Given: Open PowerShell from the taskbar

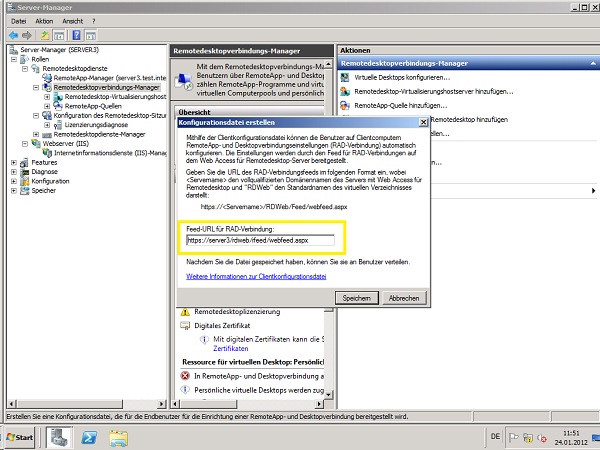Looking at the screenshot, I should tap(89, 437).
